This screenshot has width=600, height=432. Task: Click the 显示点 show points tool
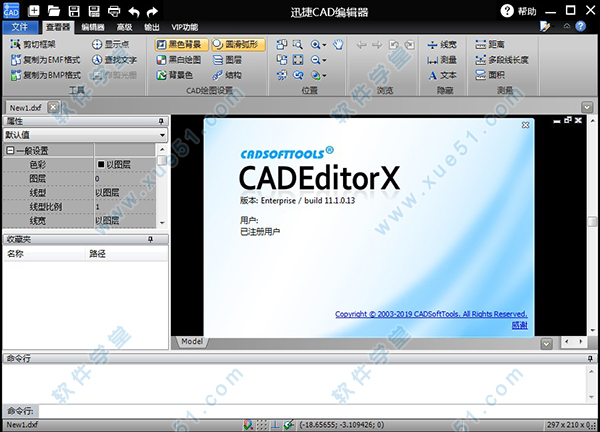pos(110,44)
